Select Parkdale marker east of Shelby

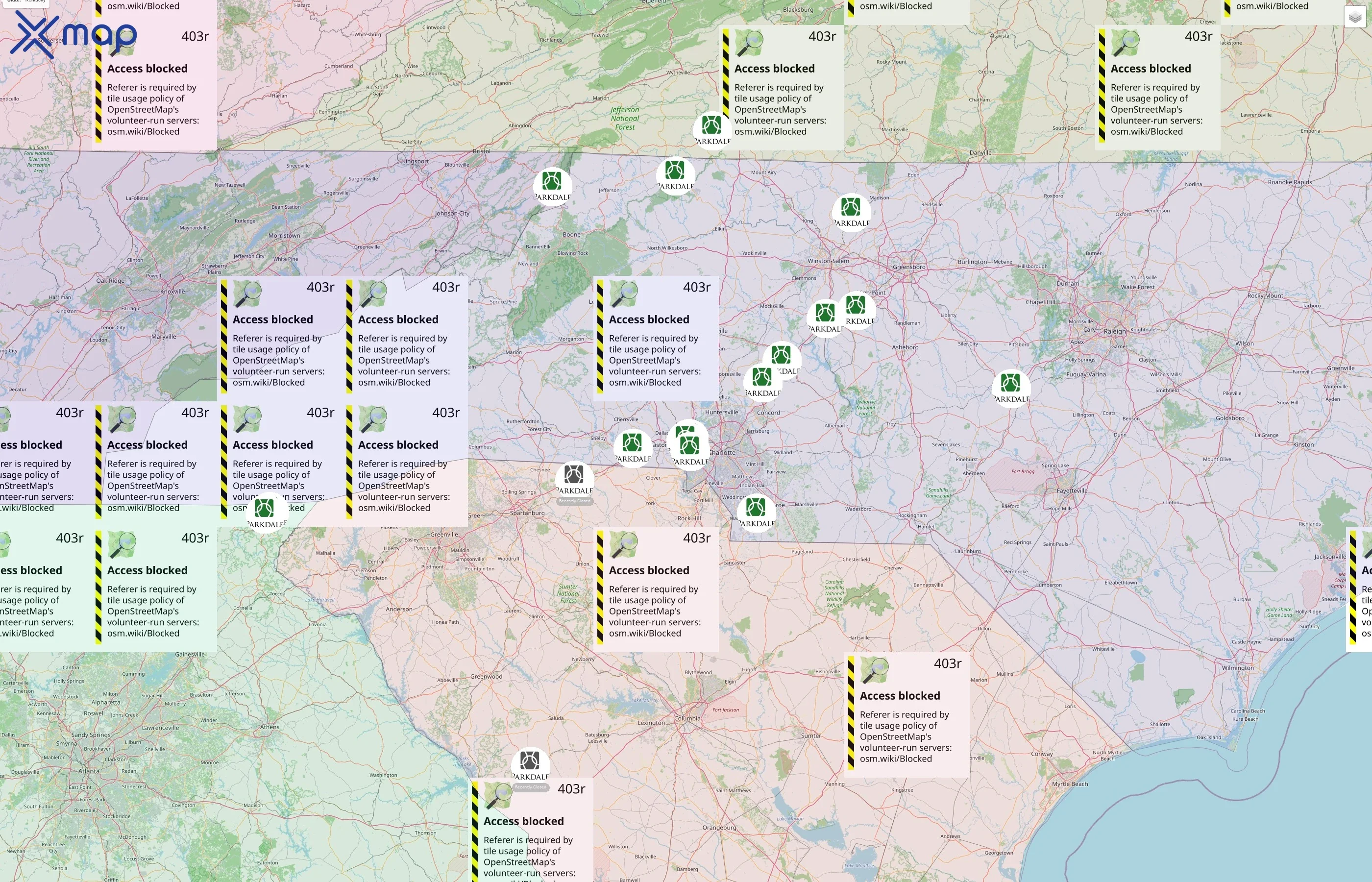pyautogui.click(x=633, y=448)
